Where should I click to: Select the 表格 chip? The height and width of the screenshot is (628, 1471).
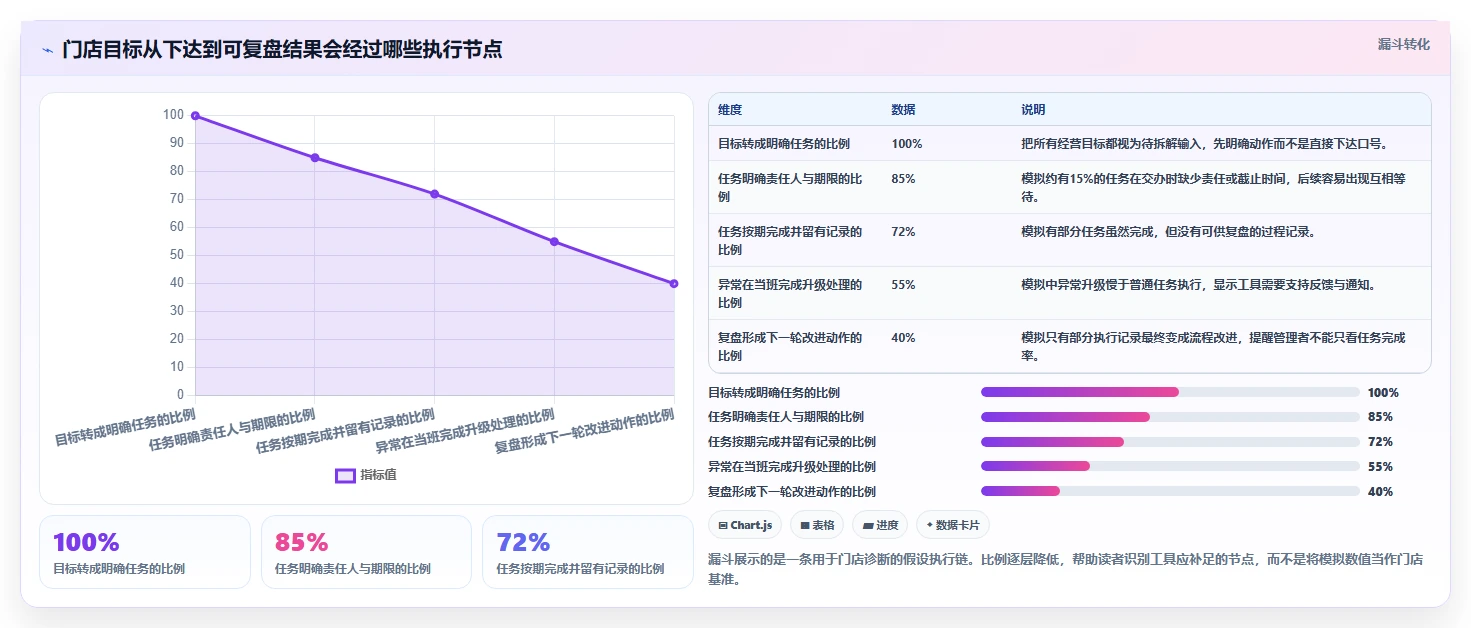pos(817,525)
